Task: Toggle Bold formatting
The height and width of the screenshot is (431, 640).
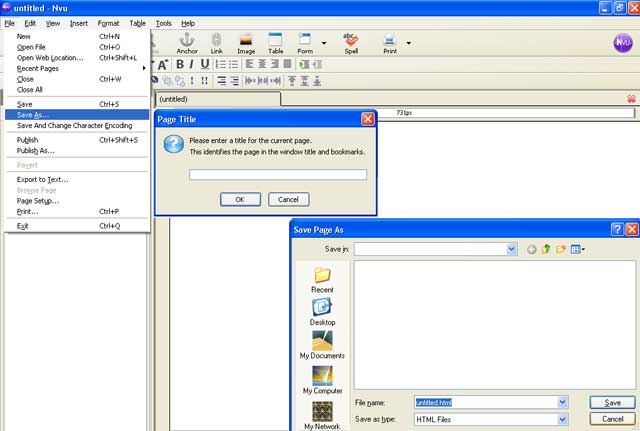Action: (180, 64)
